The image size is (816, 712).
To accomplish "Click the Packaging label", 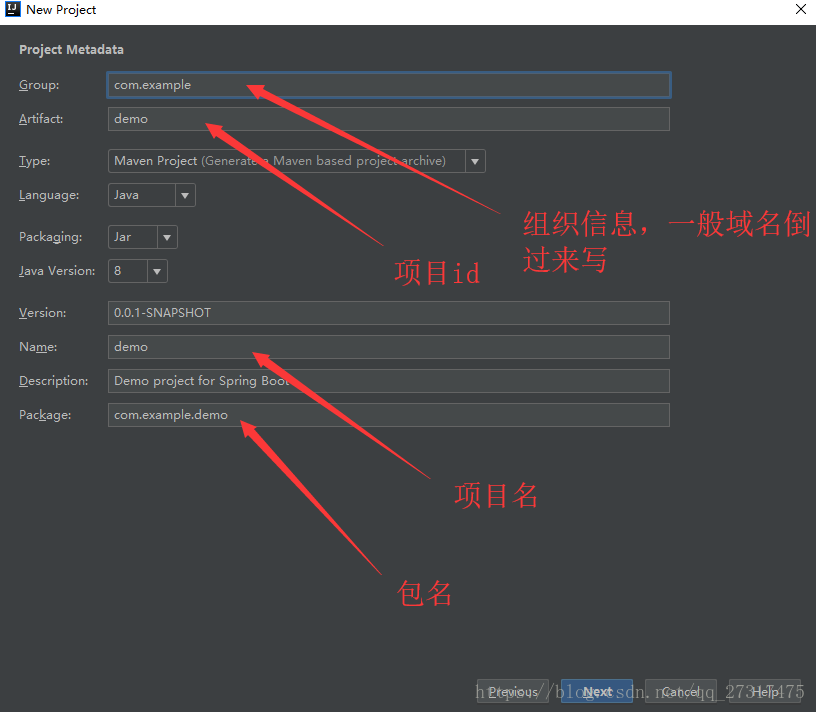I will tap(50, 237).
